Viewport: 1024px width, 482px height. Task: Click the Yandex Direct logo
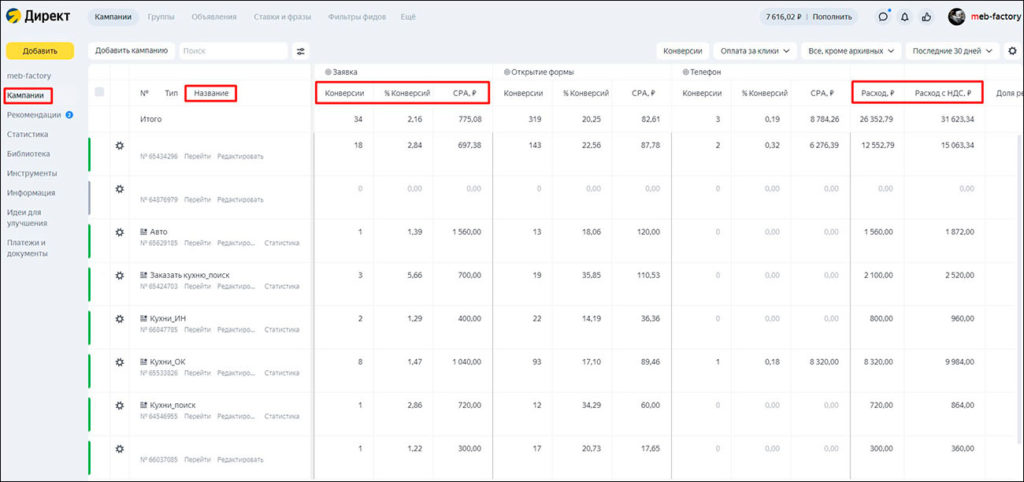38,16
